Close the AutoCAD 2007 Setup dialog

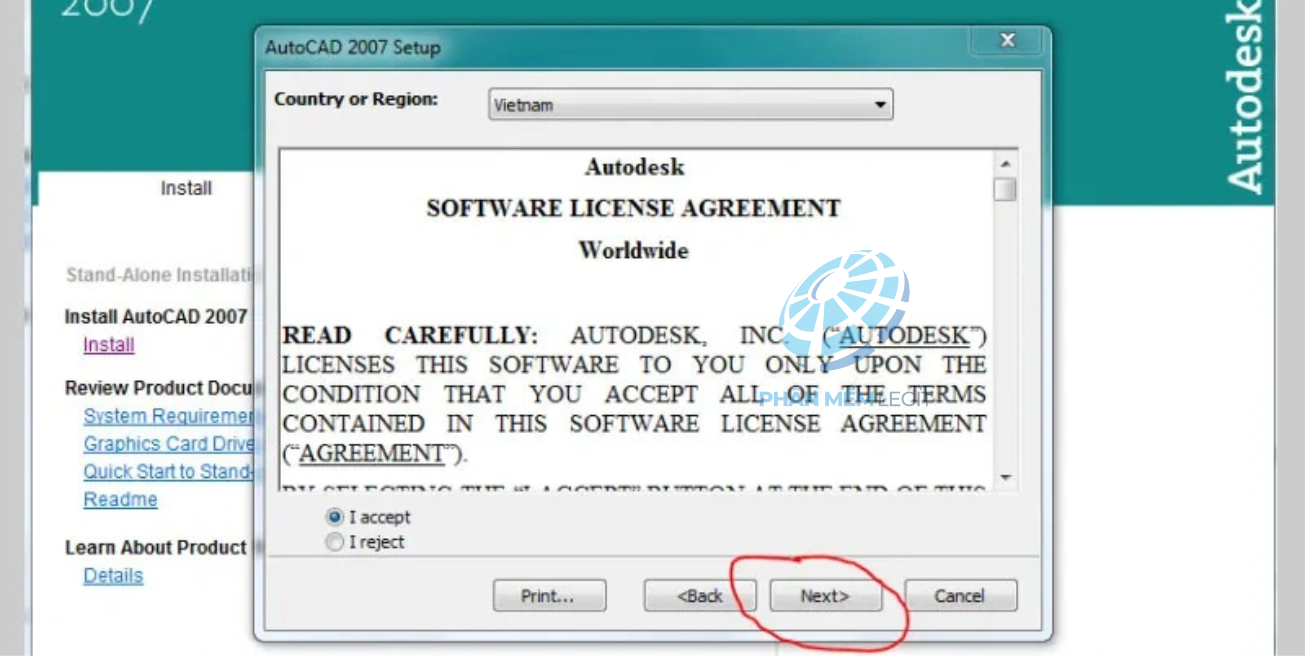click(x=1007, y=41)
